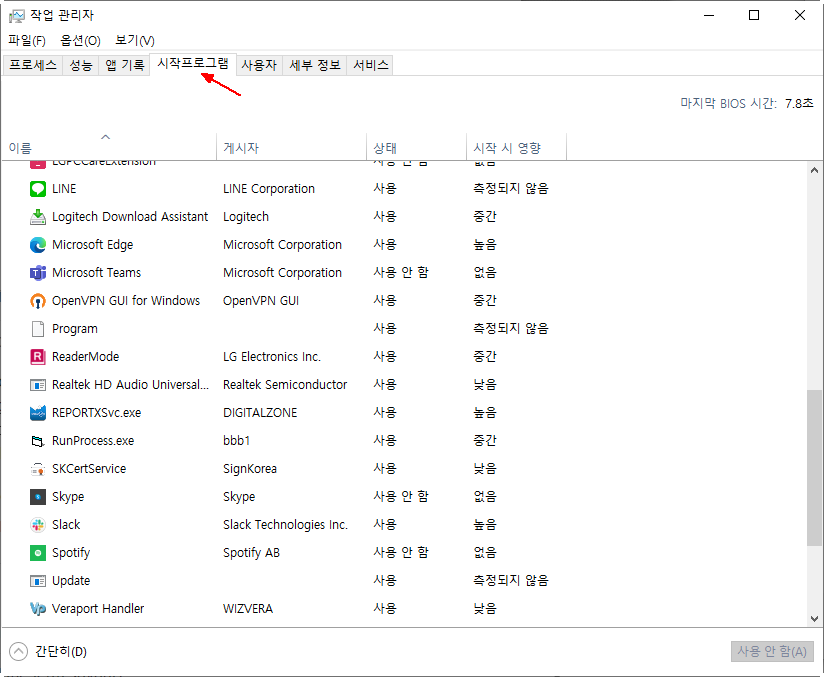Viewport: 824px width, 677px height.
Task: Click the vertical scrollbar thumb
Action: click(x=815, y=468)
